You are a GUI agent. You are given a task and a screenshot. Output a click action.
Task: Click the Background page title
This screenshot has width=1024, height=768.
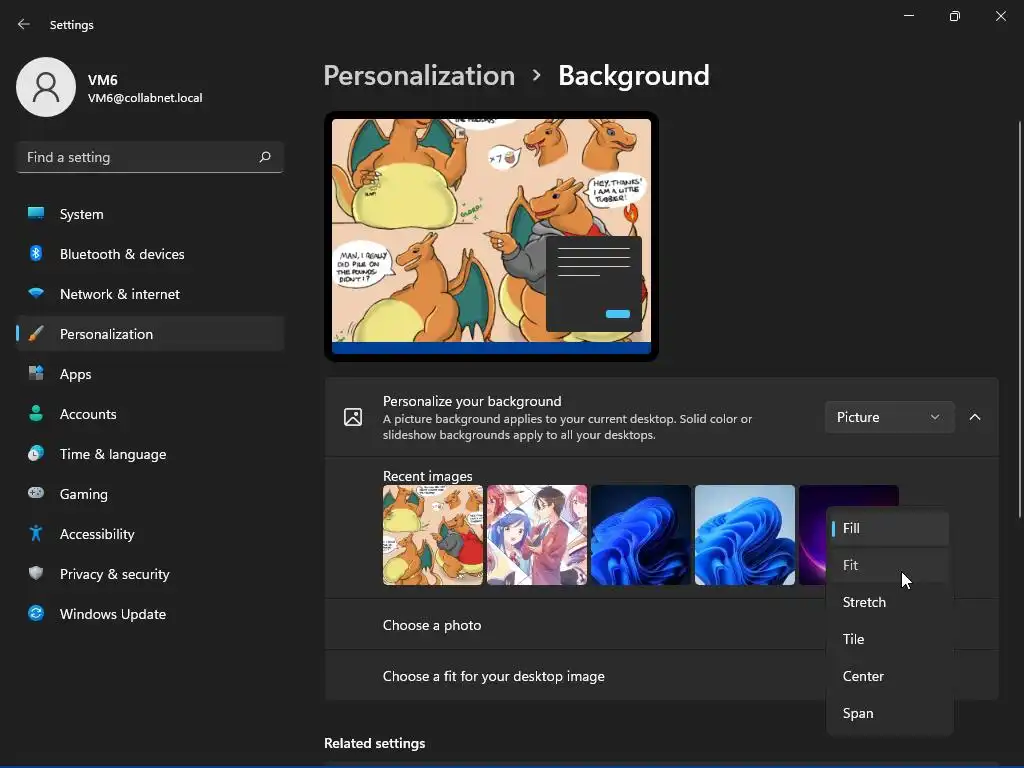[x=633, y=76]
